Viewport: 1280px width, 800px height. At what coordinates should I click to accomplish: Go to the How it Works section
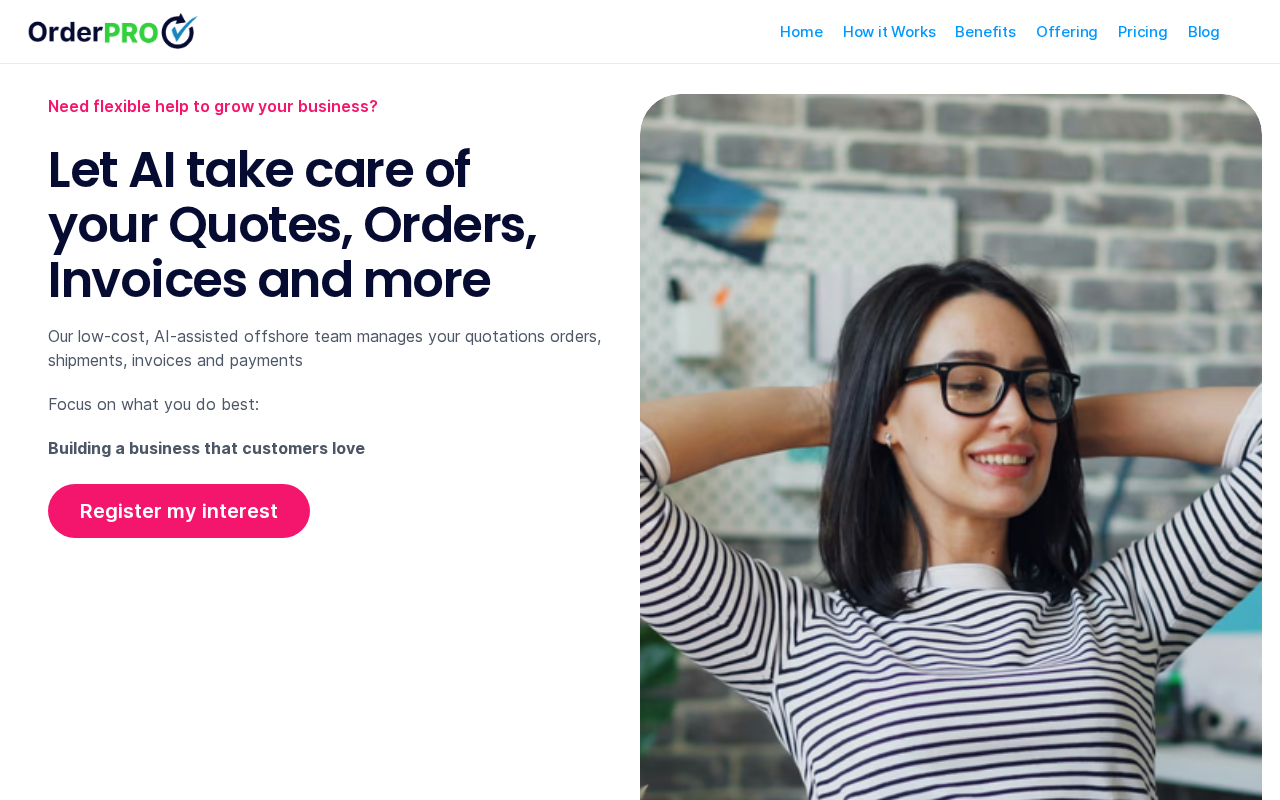click(889, 32)
